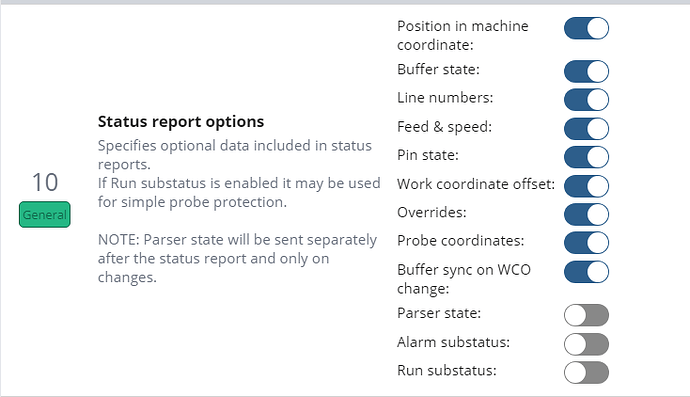Turn on the Alarm substatus switch
Screen dimensions: 690x397
pyautogui.click(x=586, y=344)
